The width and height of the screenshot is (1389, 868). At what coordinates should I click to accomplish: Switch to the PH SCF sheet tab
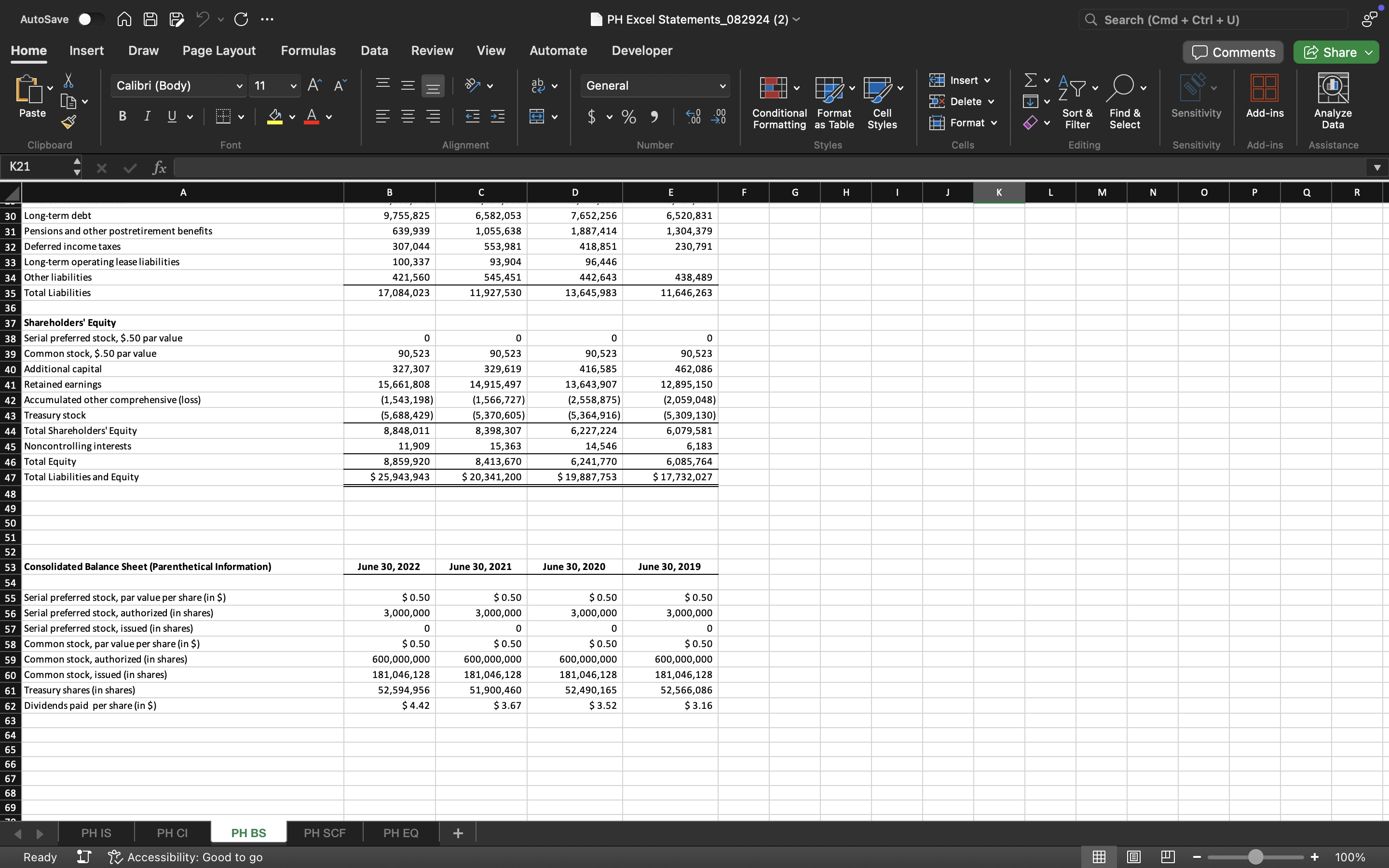324,832
